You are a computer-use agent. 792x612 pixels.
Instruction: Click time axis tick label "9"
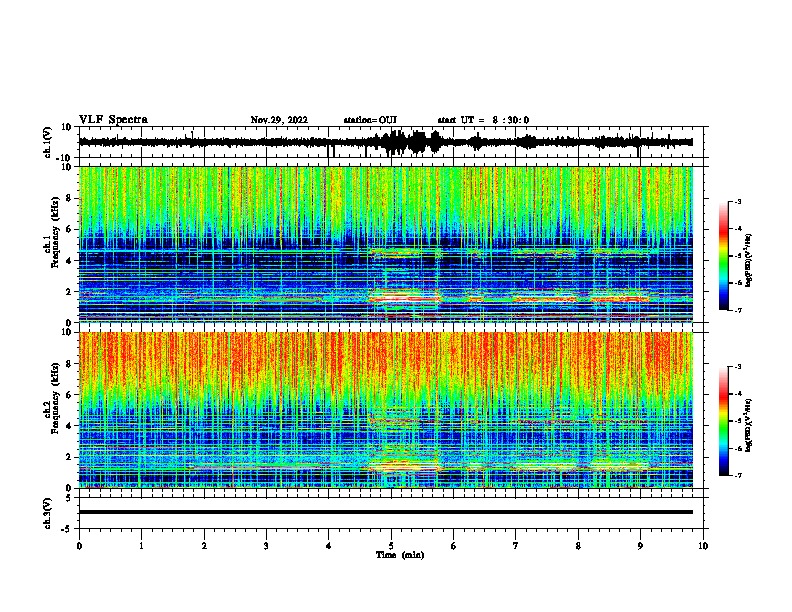point(640,546)
